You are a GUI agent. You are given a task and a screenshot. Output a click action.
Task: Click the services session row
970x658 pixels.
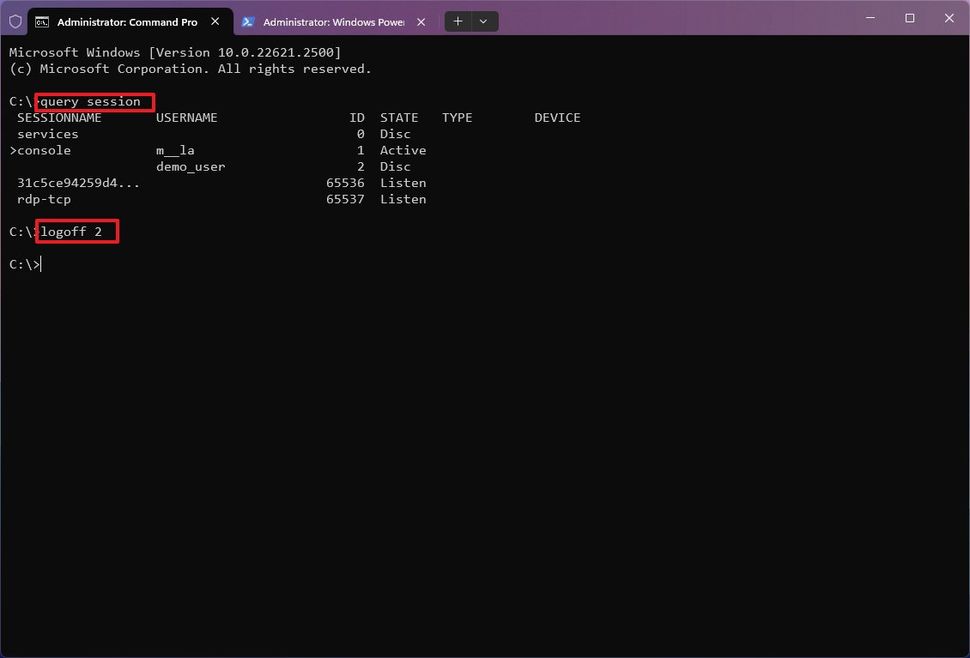(48, 133)
